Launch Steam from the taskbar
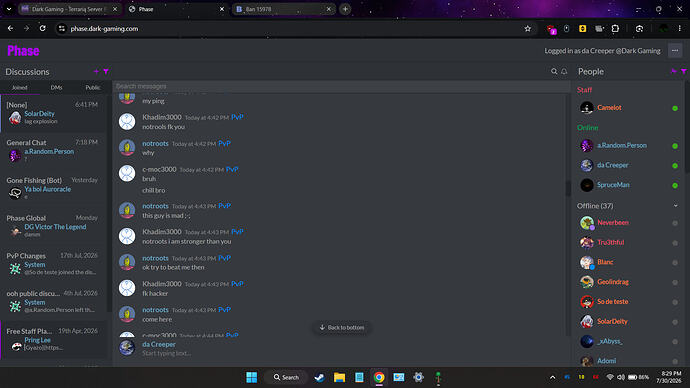Viewport: 690px width, 388px height. 319,377
